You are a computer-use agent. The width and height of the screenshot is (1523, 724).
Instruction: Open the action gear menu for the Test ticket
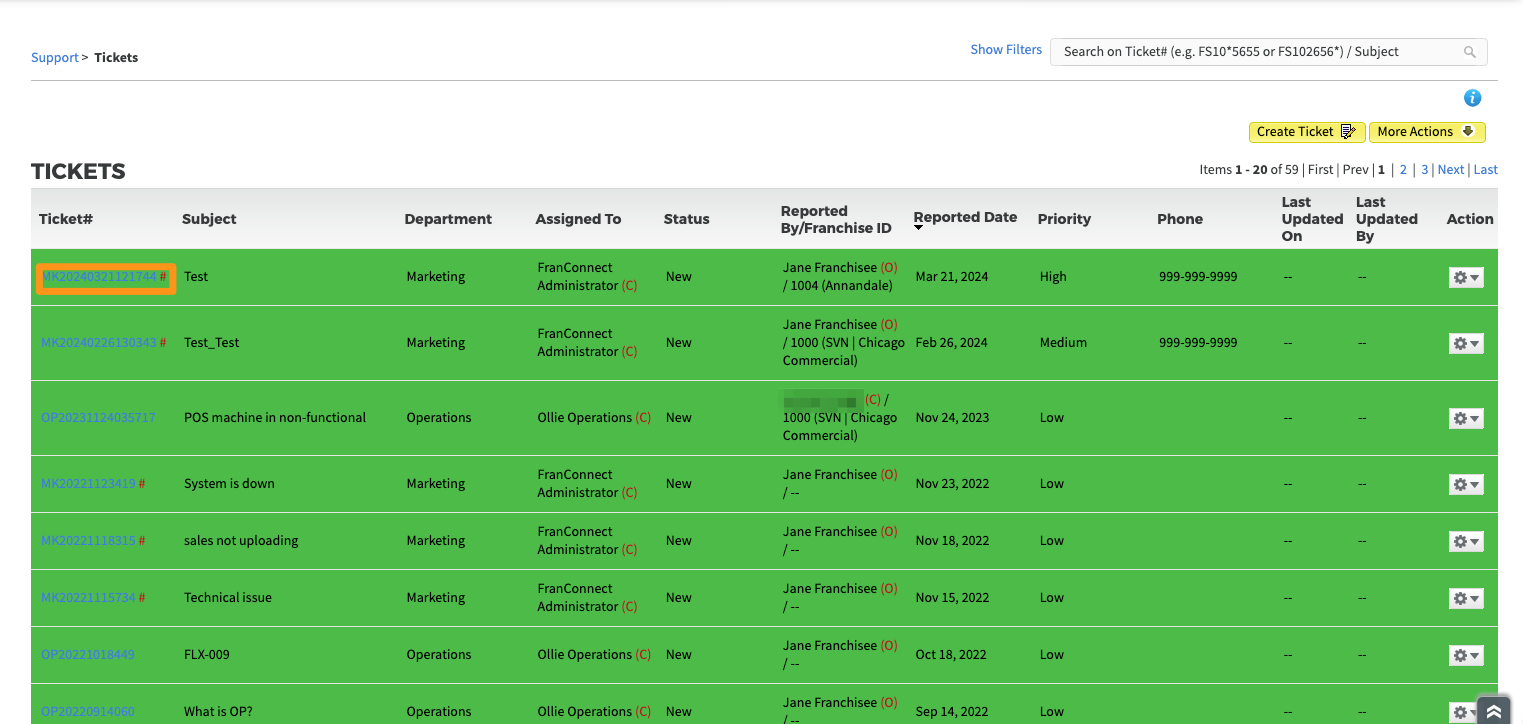(1466, 277)
